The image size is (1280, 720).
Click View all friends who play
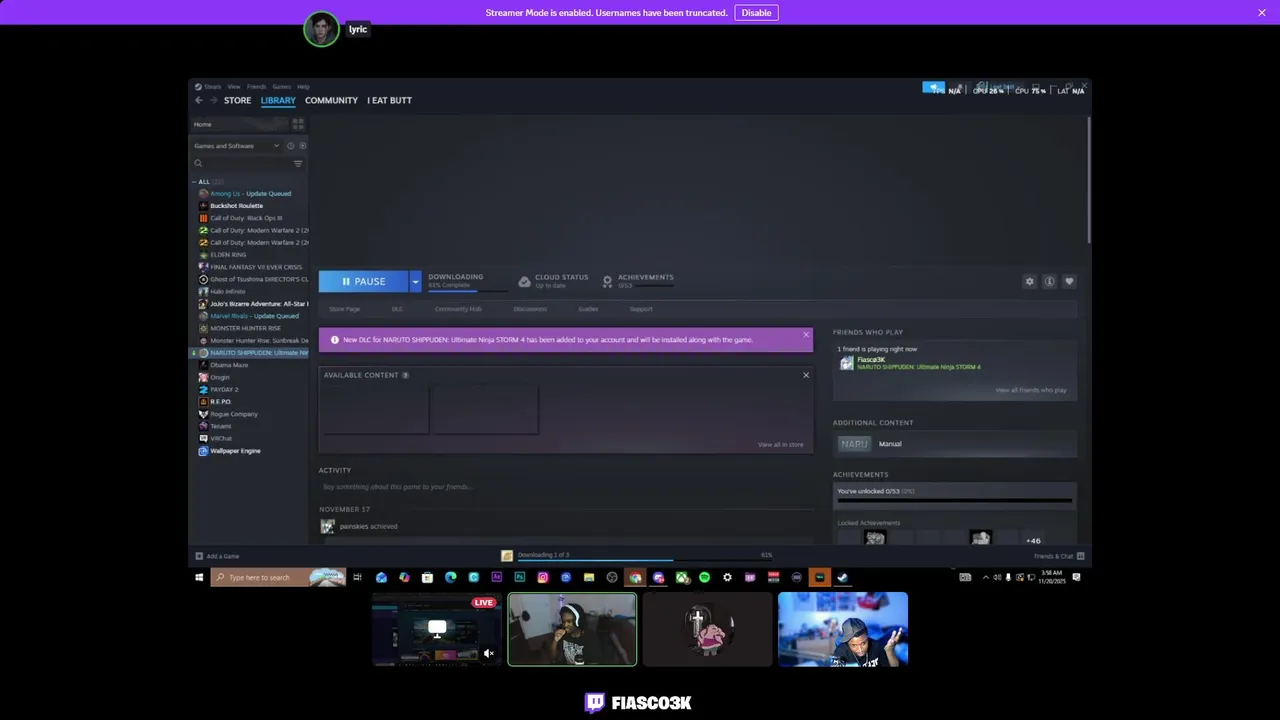[1031, 390]
